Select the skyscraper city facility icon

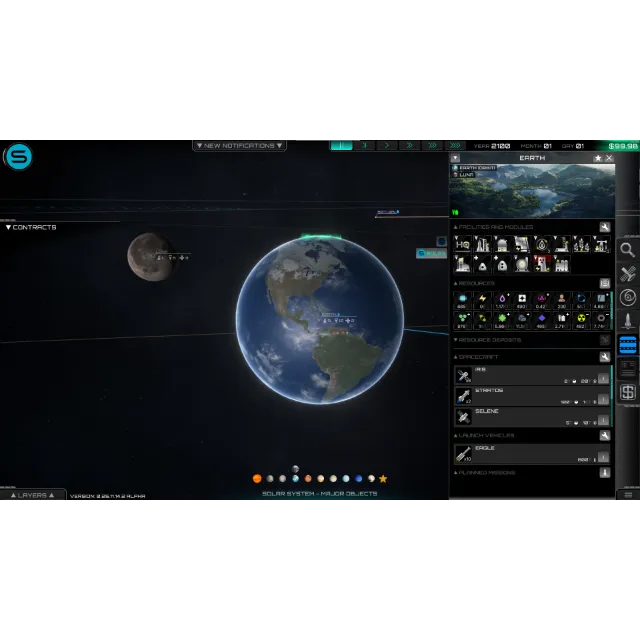(x=482, y=244)
